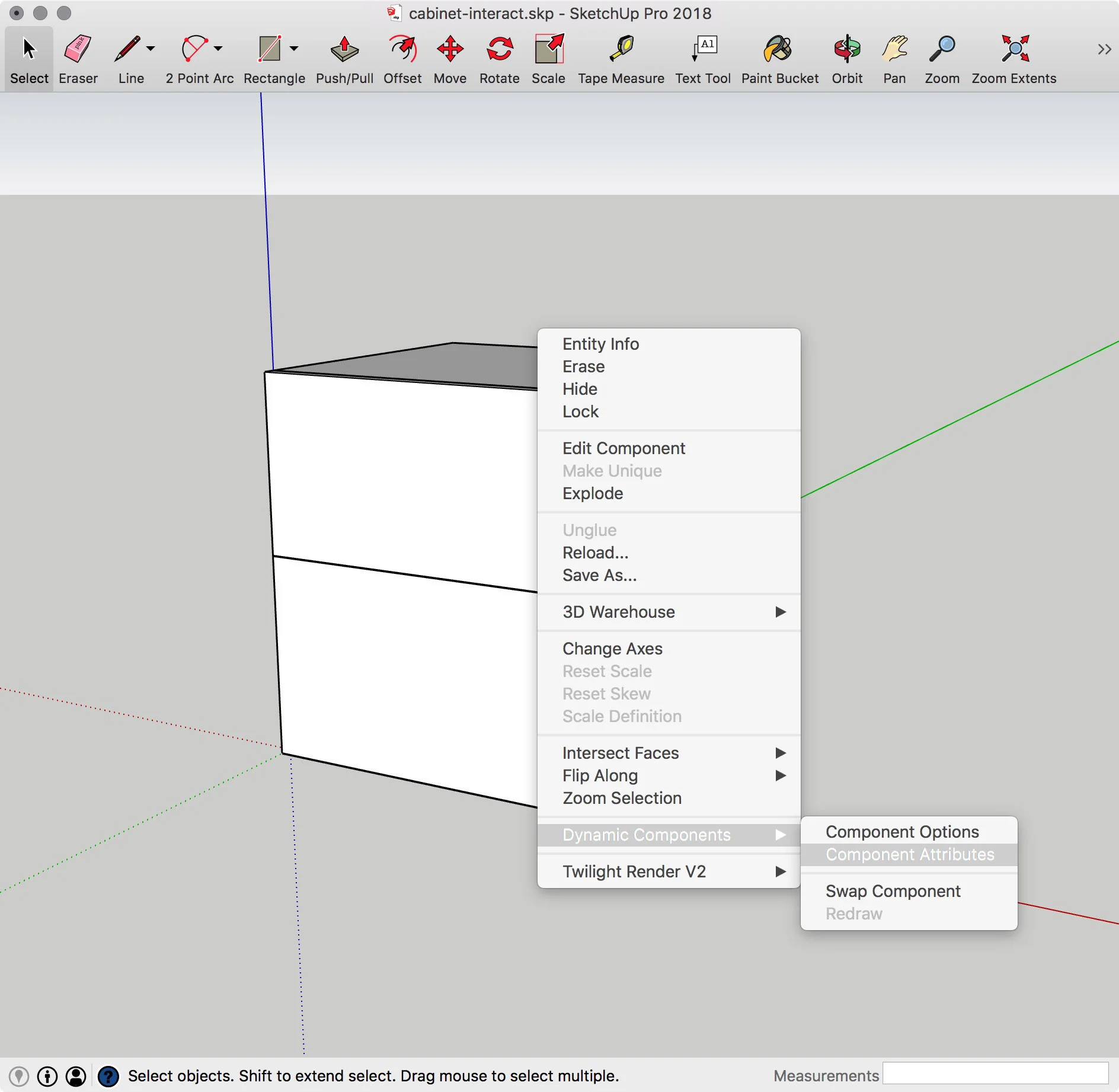The width and height of the screenshot is (1119, 1092).
Task: Click the geo-location status bar icon
Action: 19,1076
